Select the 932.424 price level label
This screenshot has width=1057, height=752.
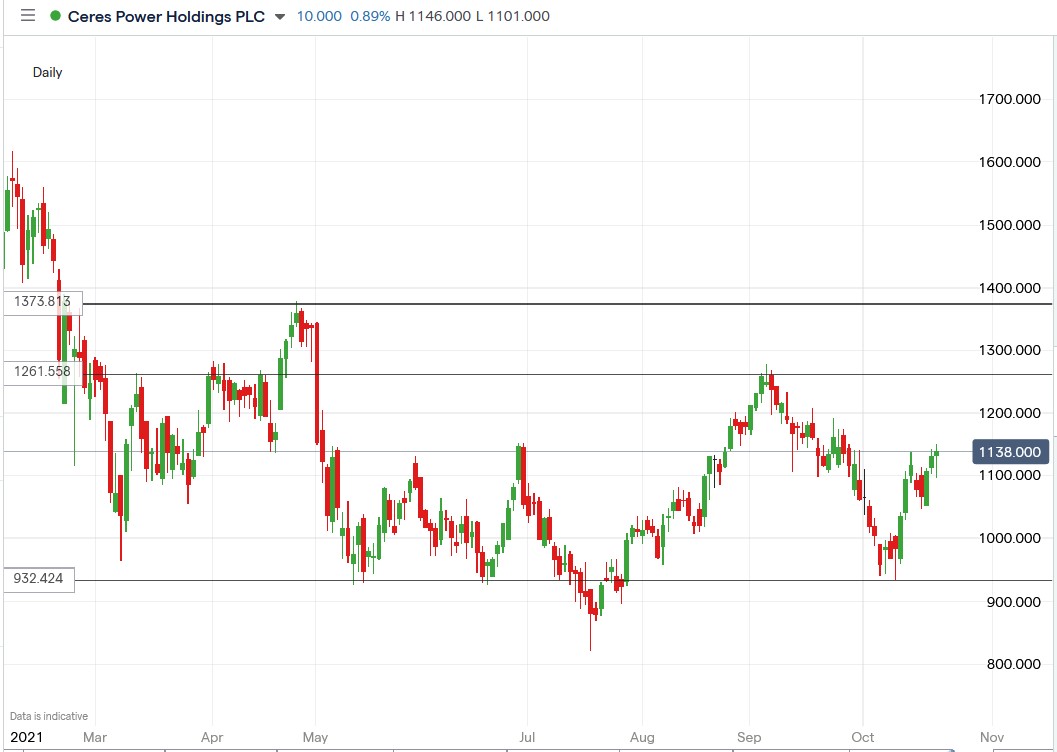[40, 578]
